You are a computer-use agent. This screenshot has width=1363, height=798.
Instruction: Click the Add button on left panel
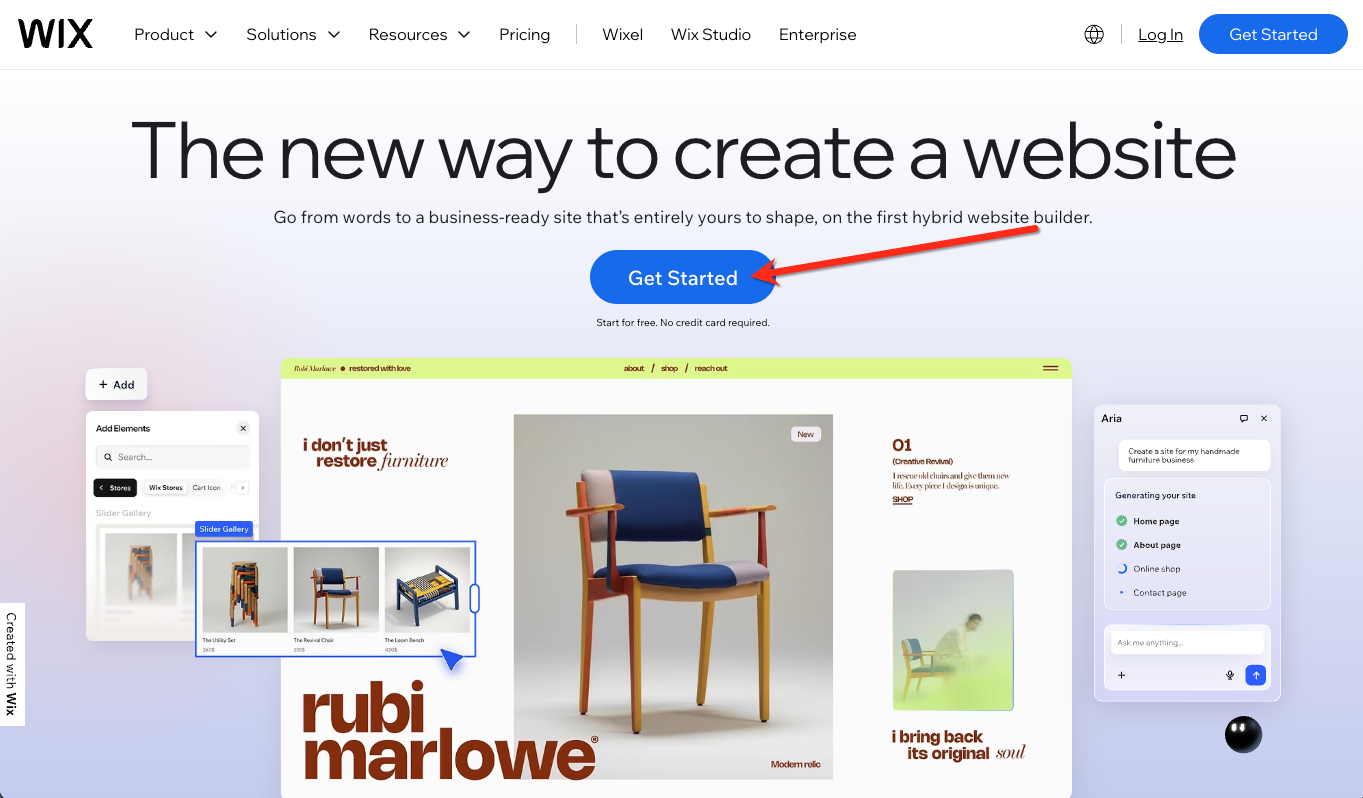(x=117, y=384)
